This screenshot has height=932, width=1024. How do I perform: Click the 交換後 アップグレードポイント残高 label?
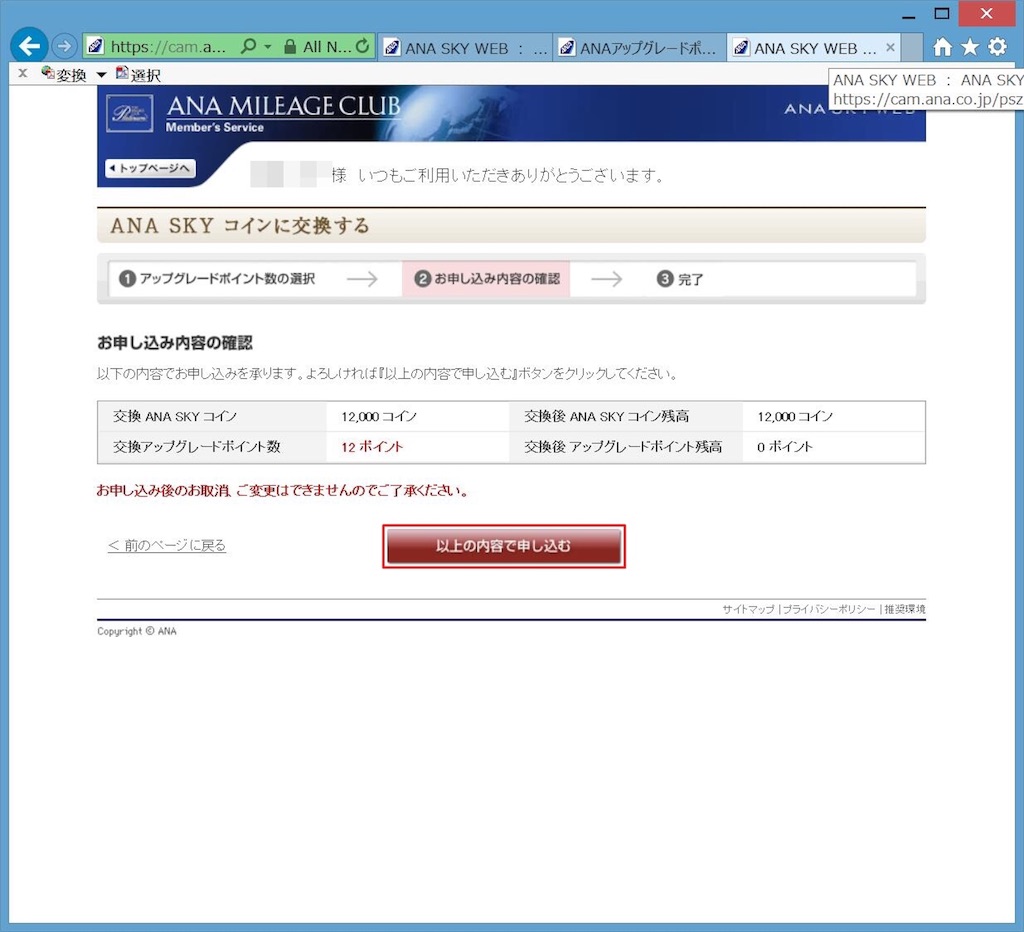coord(622,447)
